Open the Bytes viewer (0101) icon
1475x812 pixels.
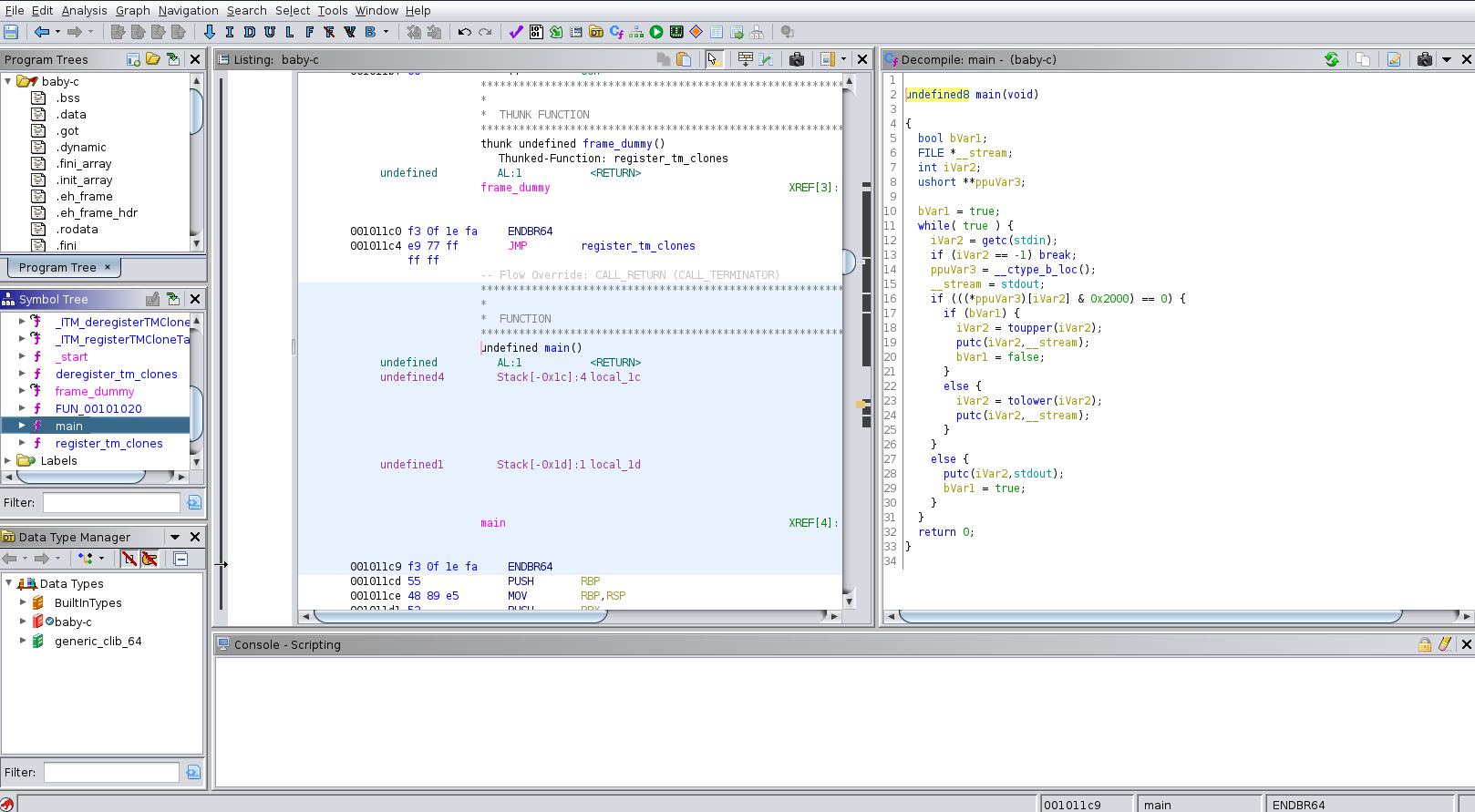coord(536,32)
